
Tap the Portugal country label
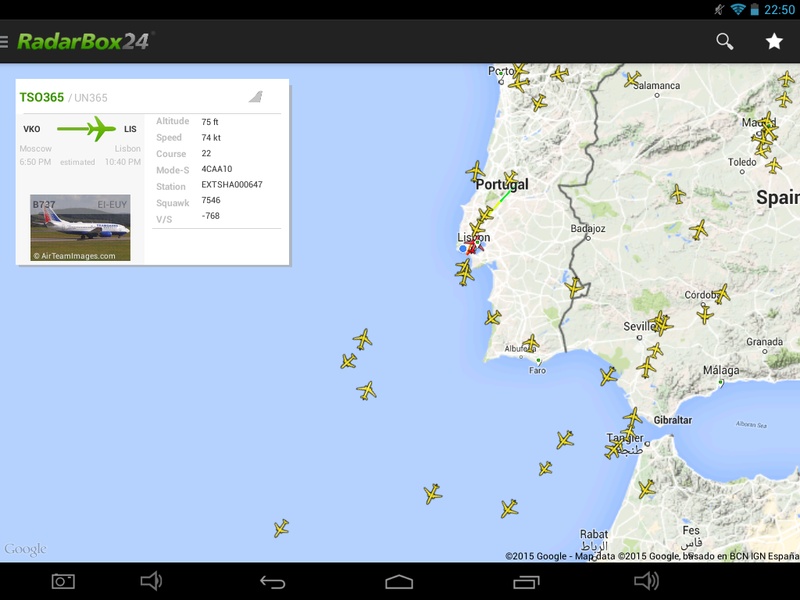coord(502,184)
